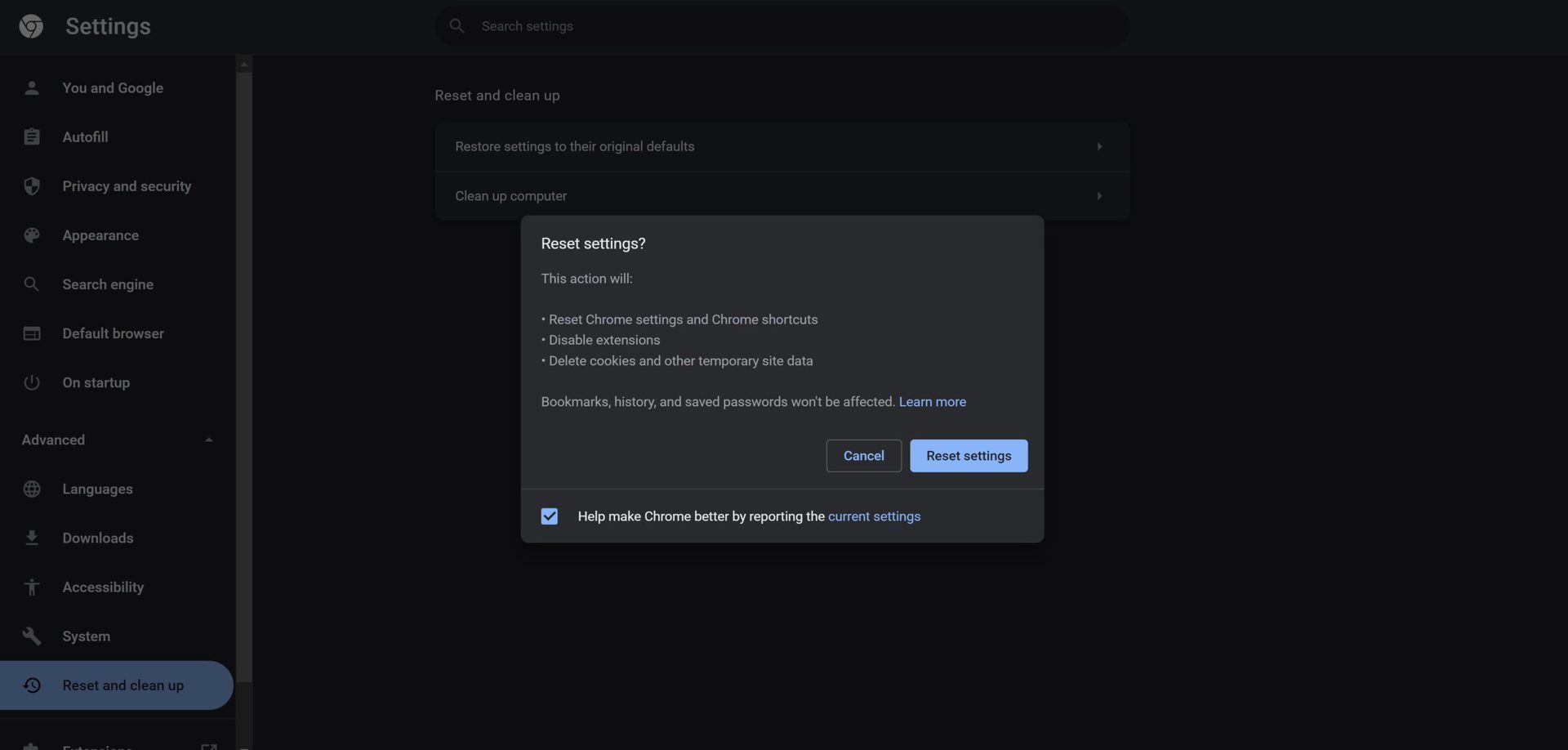Click the System wrench icon

(x=32, y=636)
